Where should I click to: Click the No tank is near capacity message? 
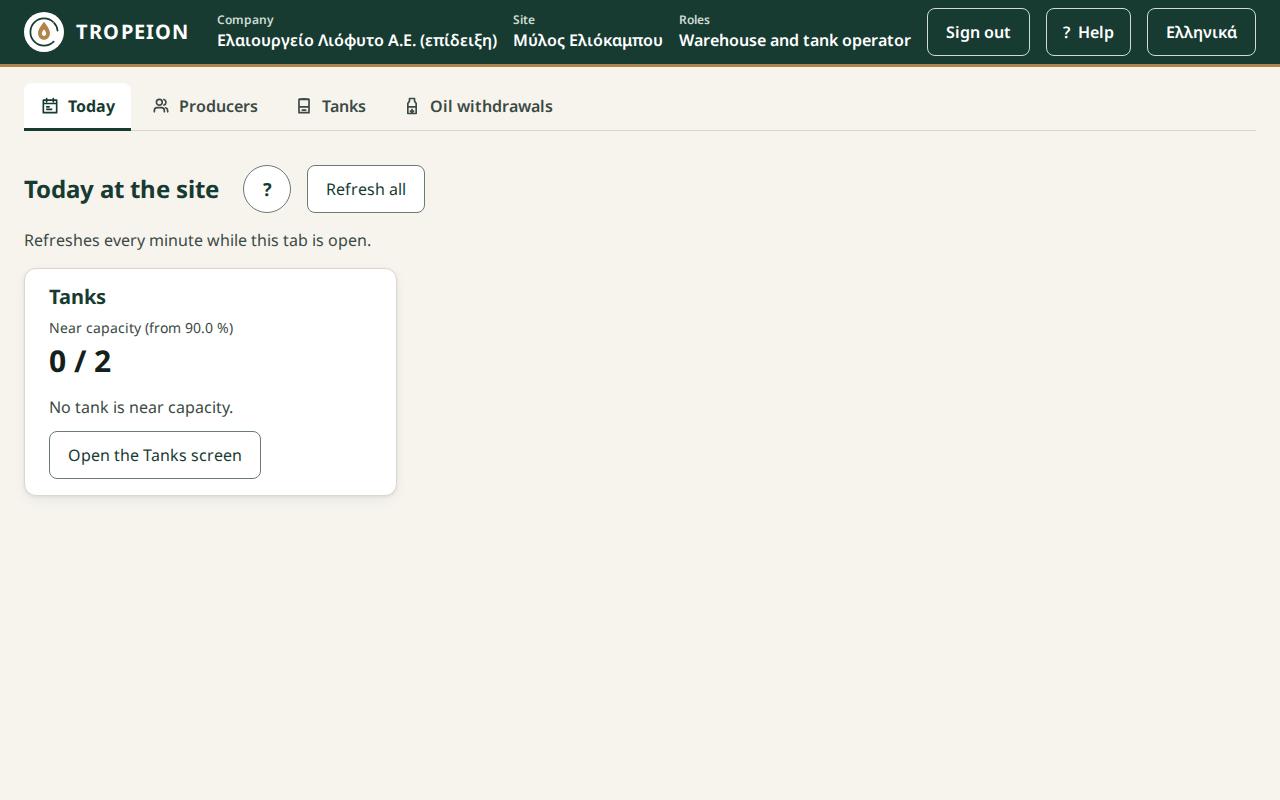click(x=141, y=407)
